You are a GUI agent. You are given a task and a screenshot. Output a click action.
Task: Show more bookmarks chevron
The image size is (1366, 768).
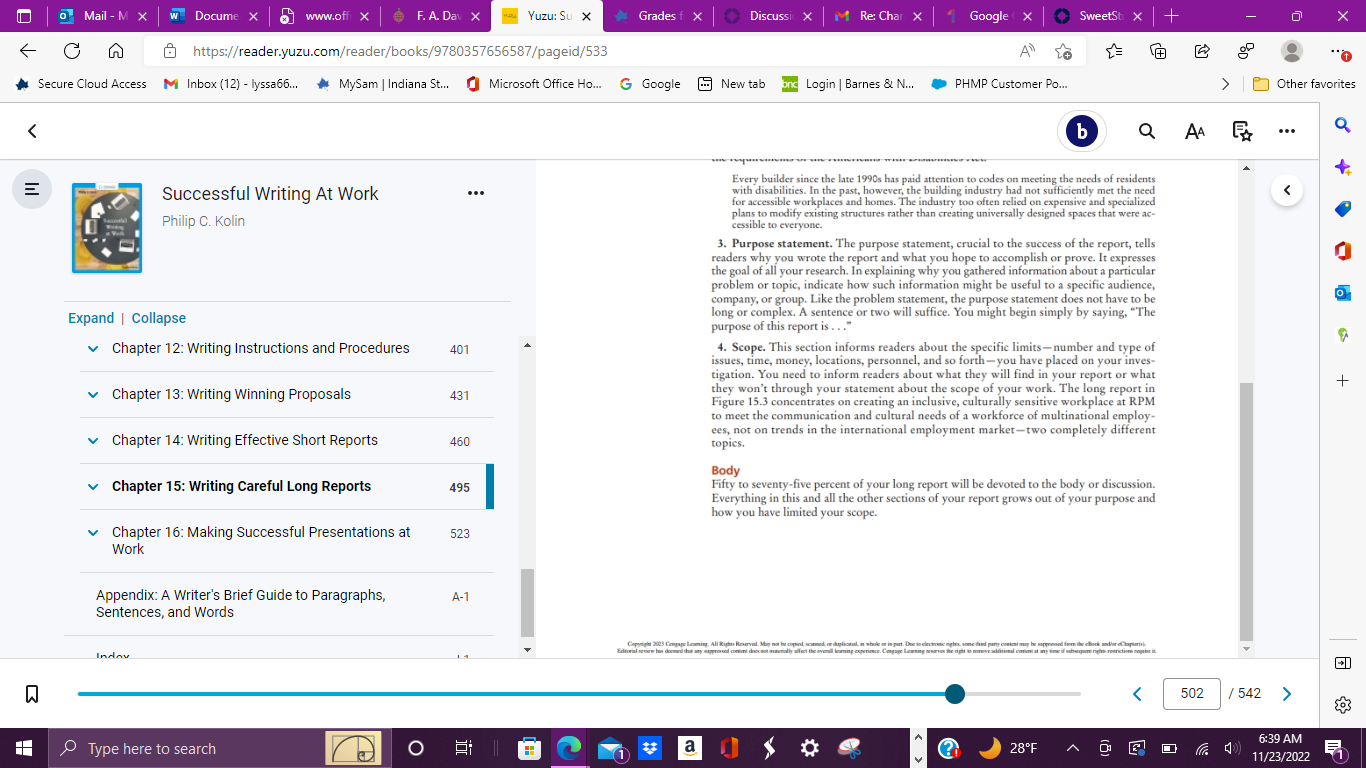coord(1226,84)
